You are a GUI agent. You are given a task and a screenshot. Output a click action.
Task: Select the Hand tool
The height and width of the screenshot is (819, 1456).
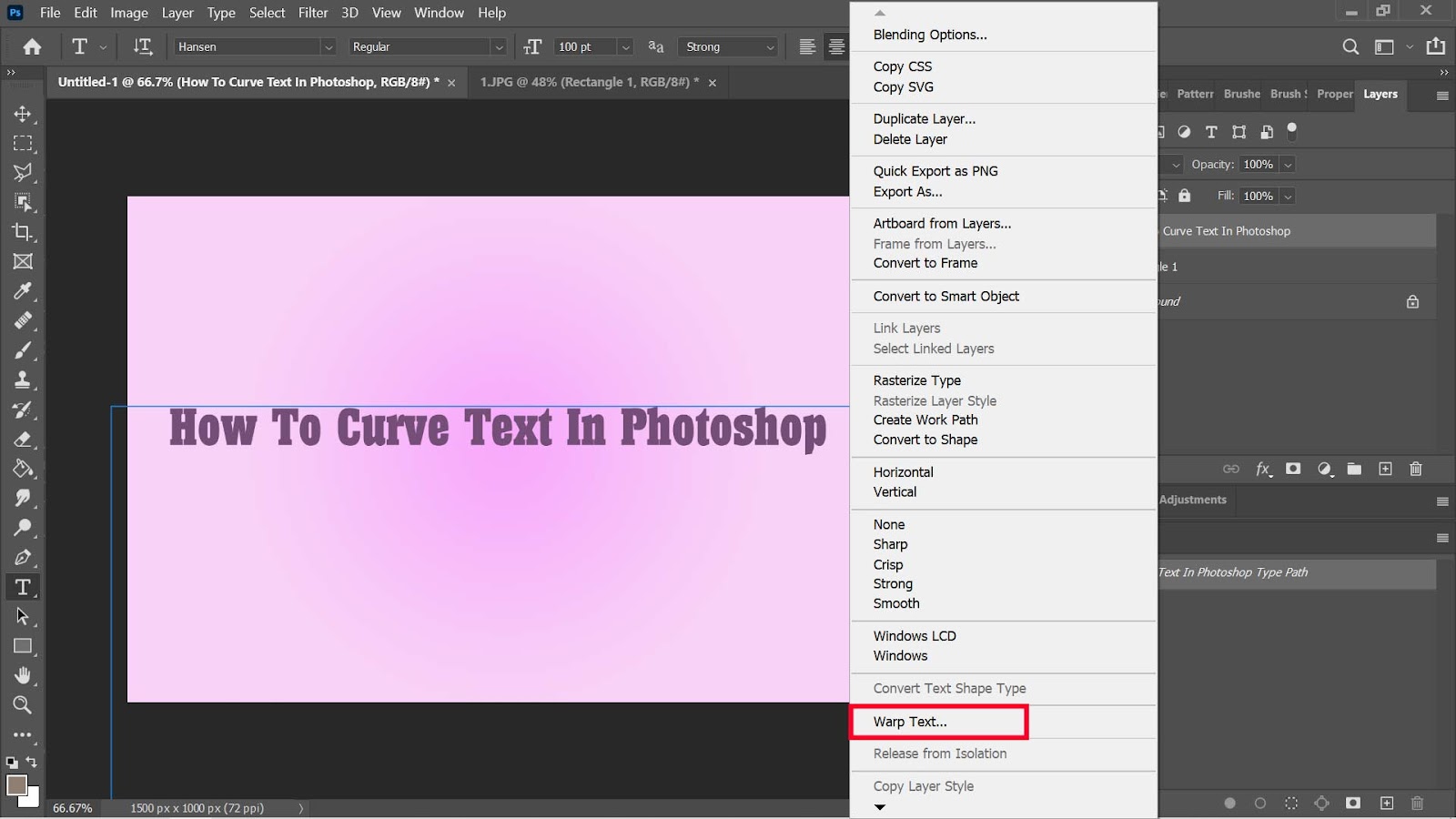[x=23, y=675]
